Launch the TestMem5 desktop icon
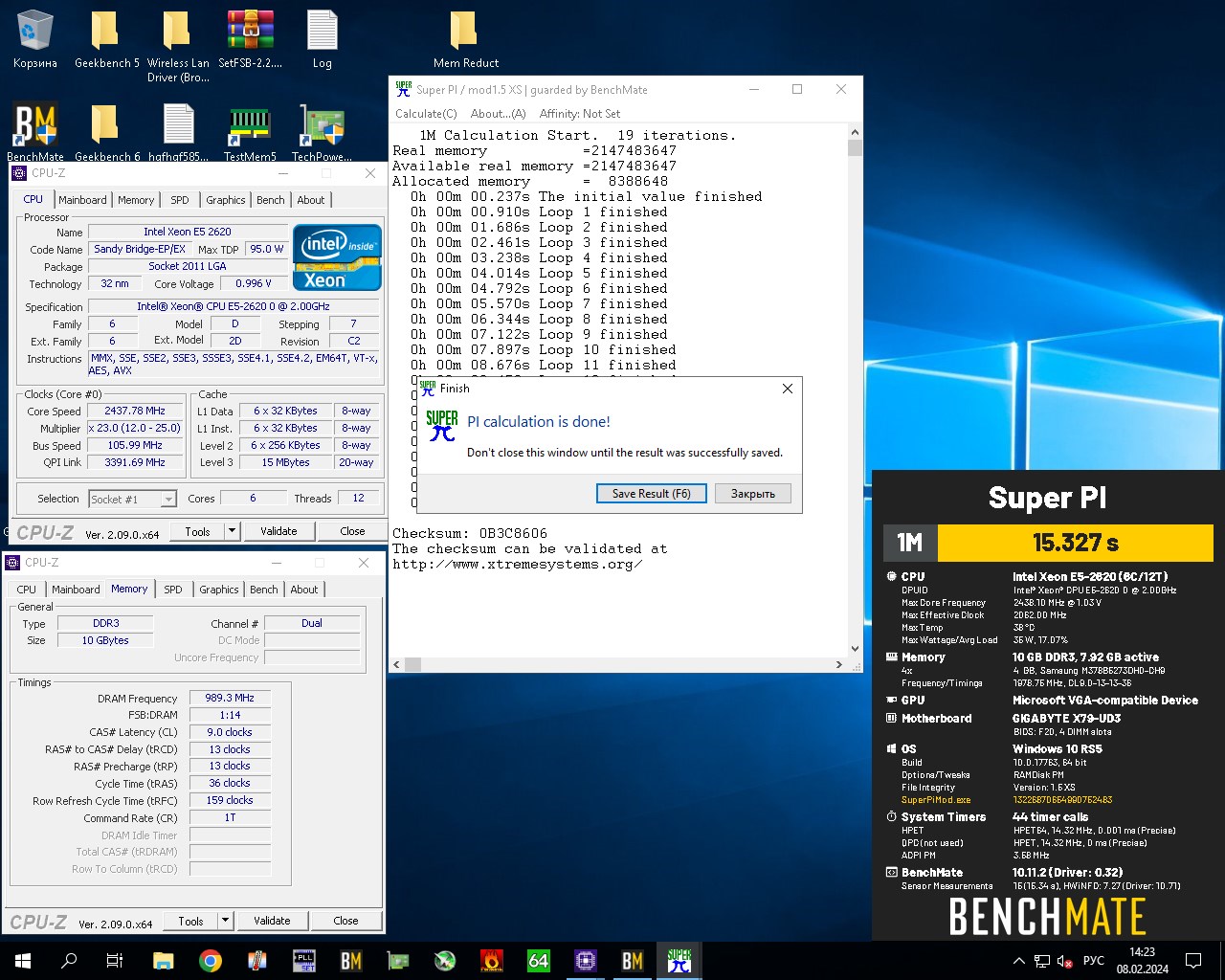Image resolution: width=1225 pixels, height=980 pixels. 250,132
